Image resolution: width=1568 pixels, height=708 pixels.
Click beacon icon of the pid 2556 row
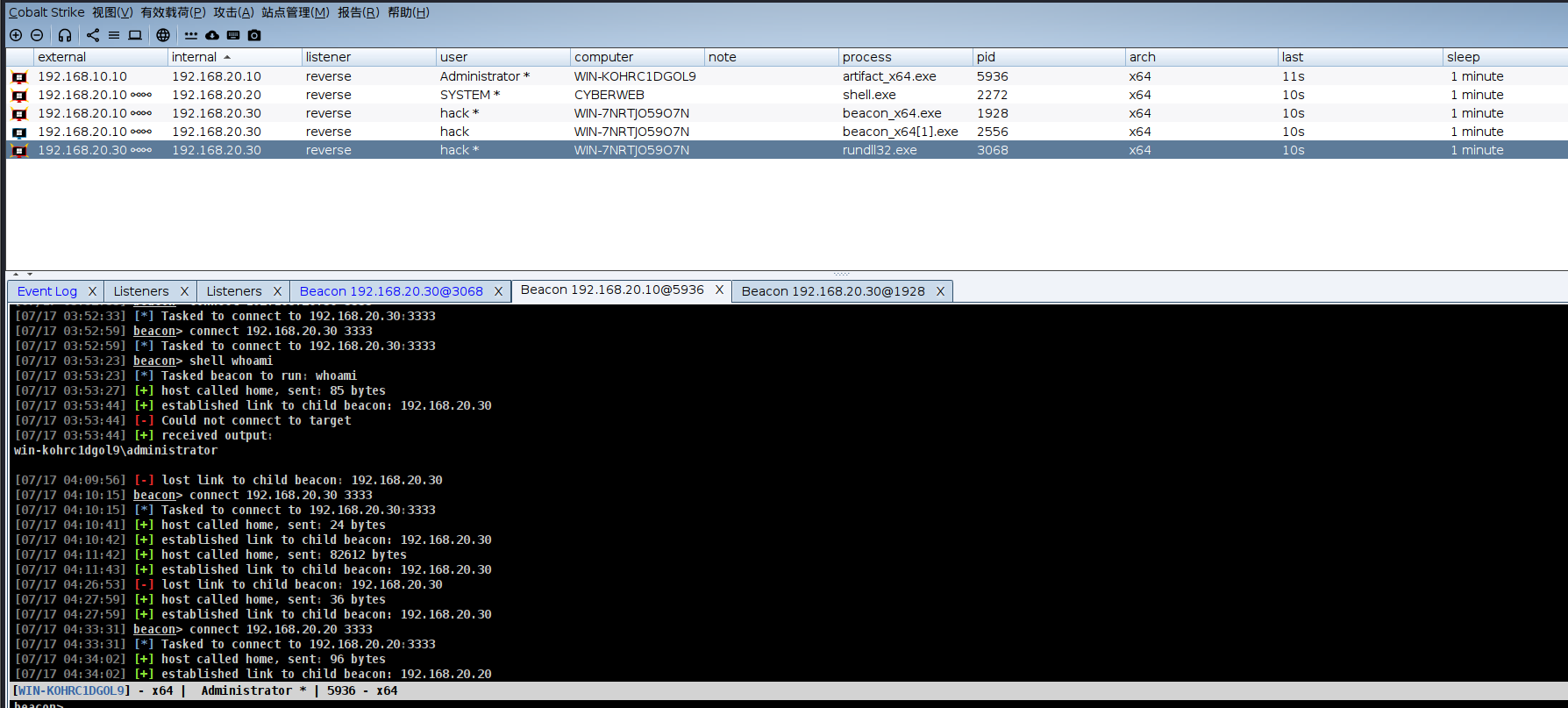19,132
